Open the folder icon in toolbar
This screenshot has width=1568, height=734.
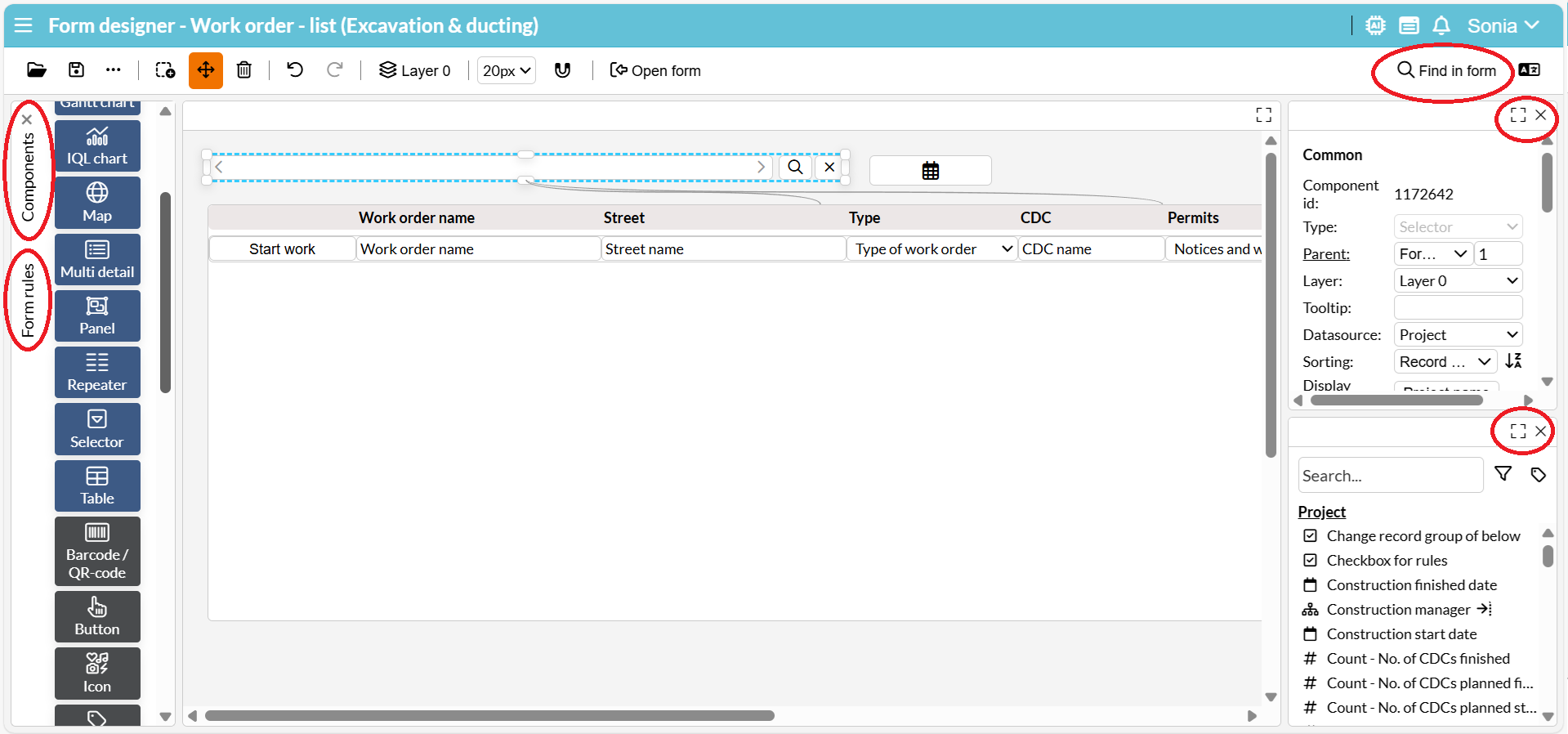[37, 70]
